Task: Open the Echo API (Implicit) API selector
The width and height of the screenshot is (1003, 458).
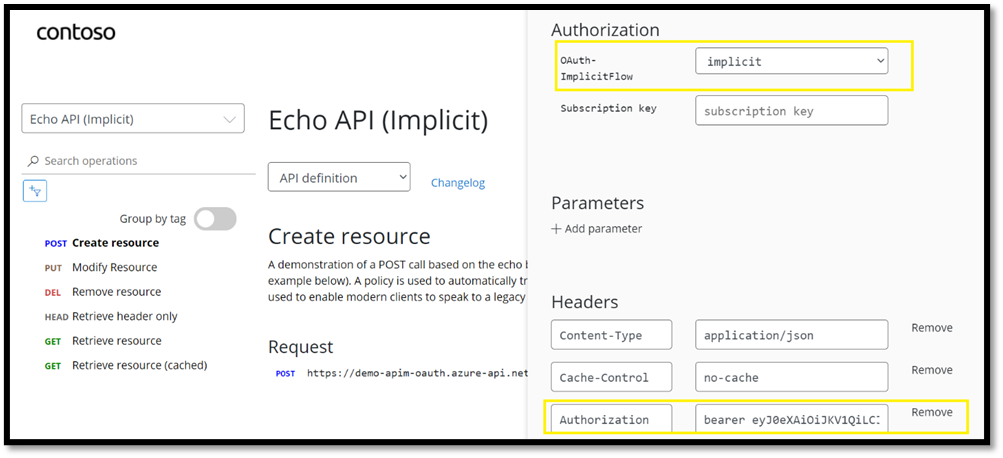Action: pyautogui.click(x=133, y=118)
